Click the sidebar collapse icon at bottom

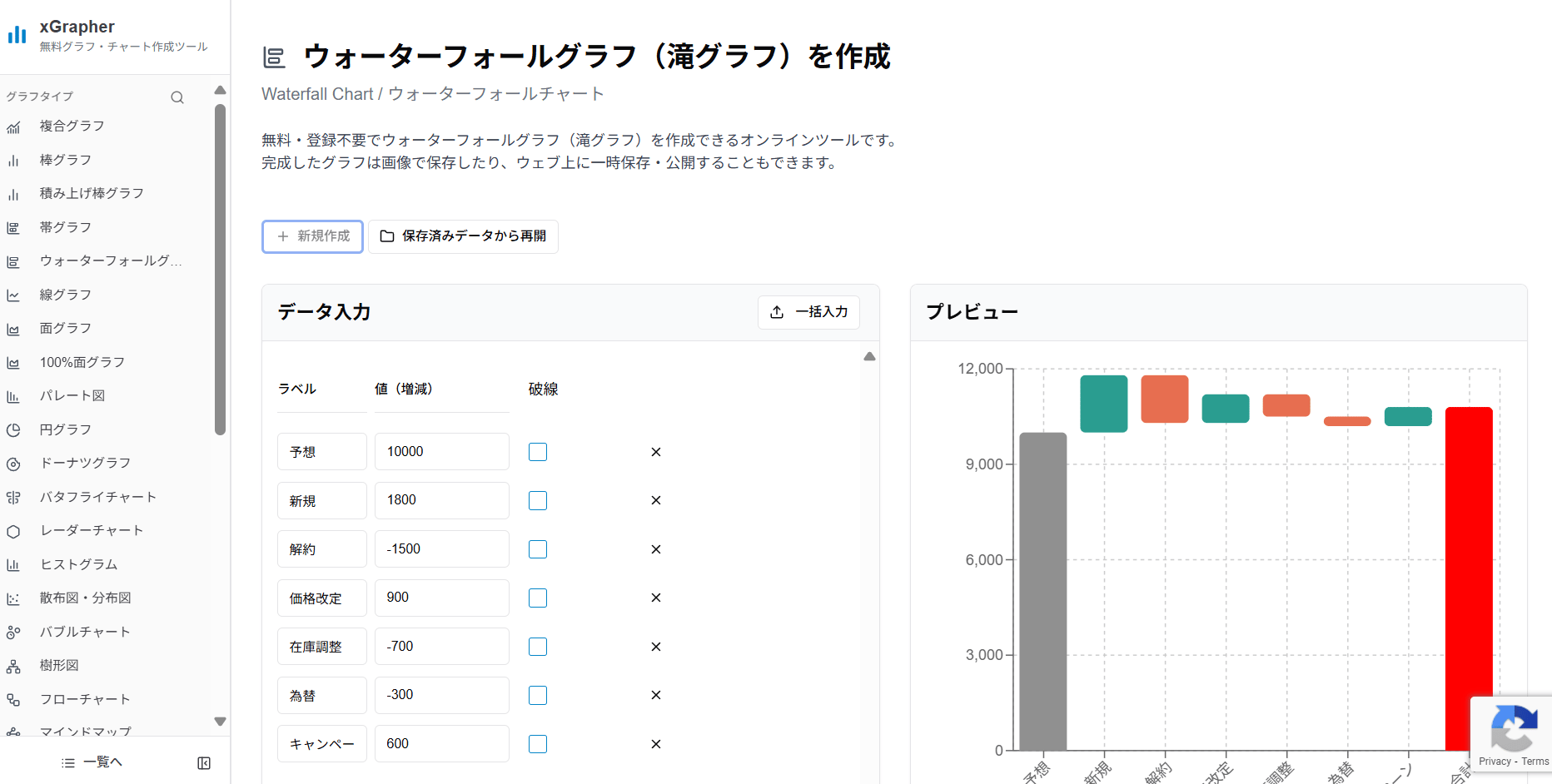[x=204, y=762]
